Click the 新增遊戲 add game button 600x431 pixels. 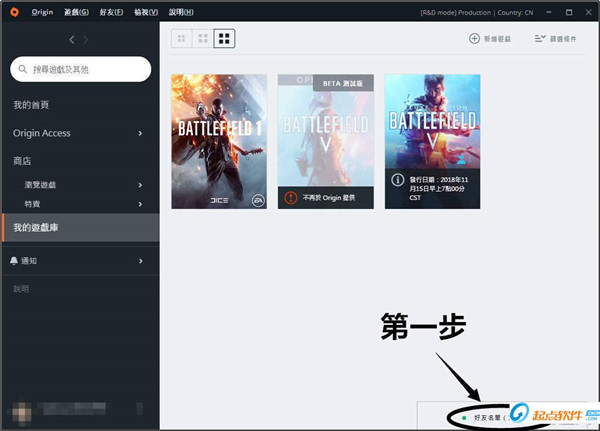coord(490,39)
